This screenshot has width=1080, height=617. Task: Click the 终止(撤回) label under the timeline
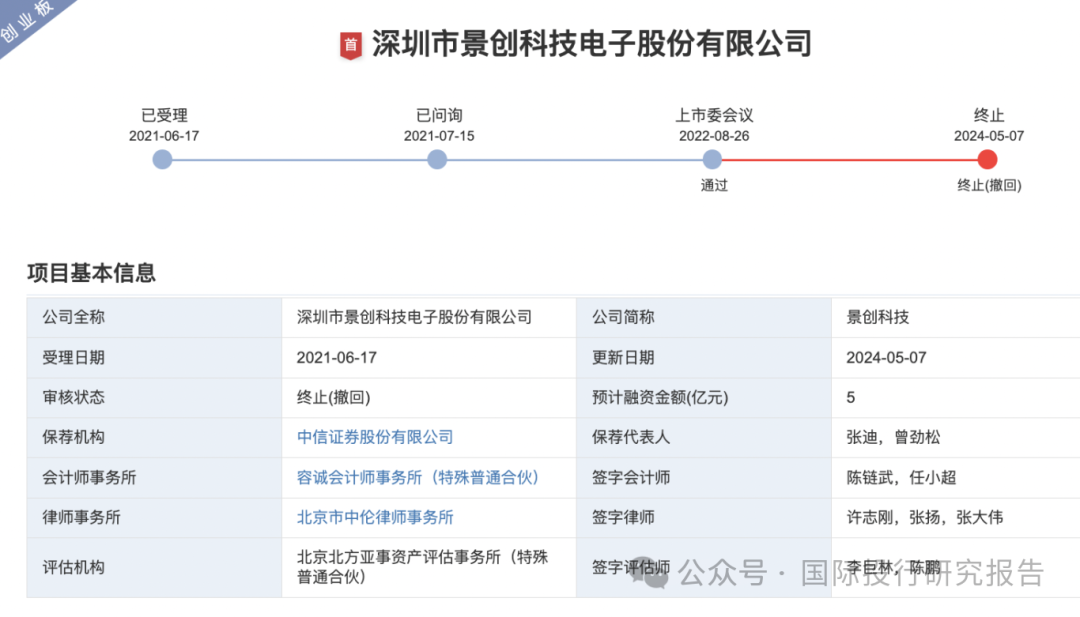tap(989, 185)
